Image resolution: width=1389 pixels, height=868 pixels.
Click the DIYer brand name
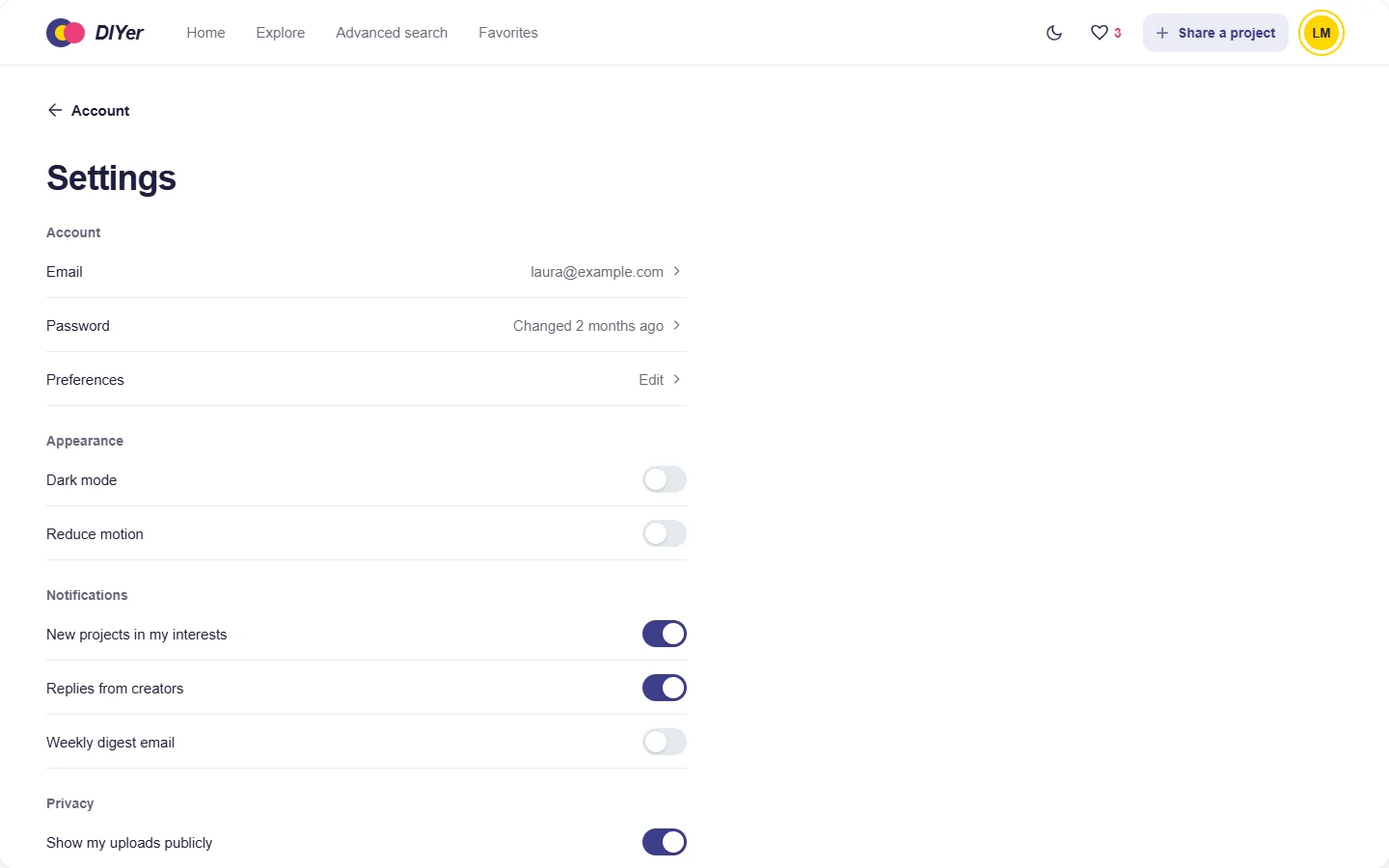(120, 33)
